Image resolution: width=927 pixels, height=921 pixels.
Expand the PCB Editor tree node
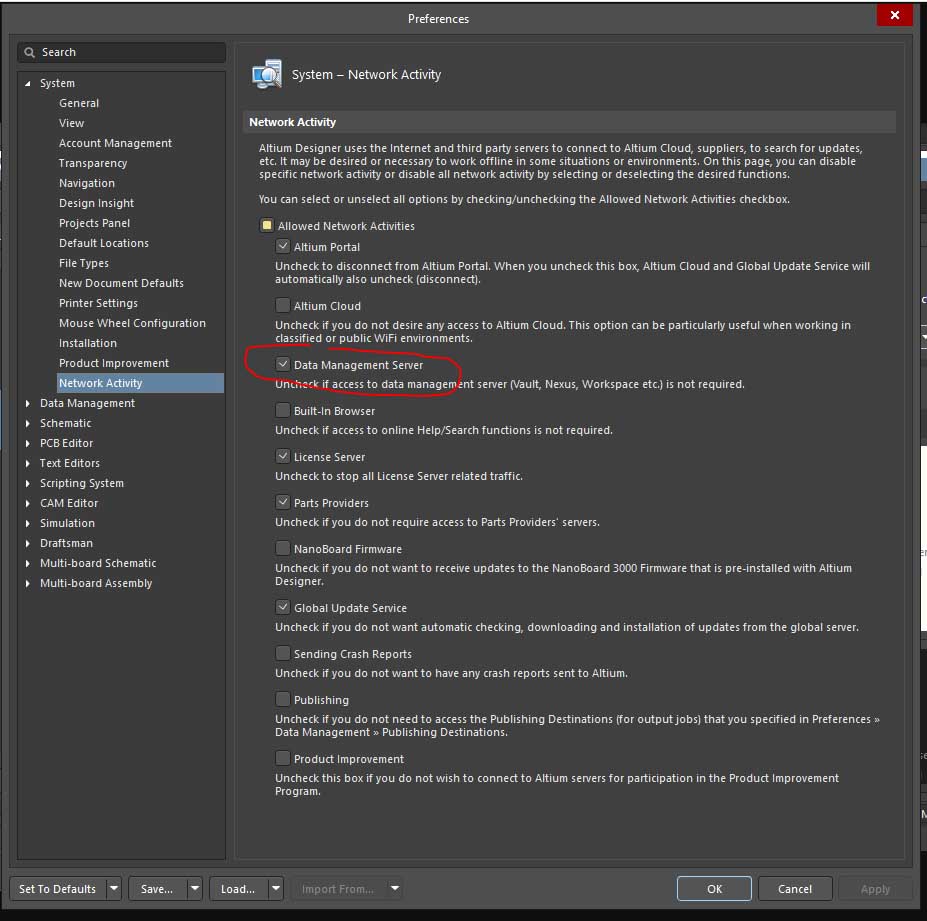pyautogui.click(x=28, y=444)
